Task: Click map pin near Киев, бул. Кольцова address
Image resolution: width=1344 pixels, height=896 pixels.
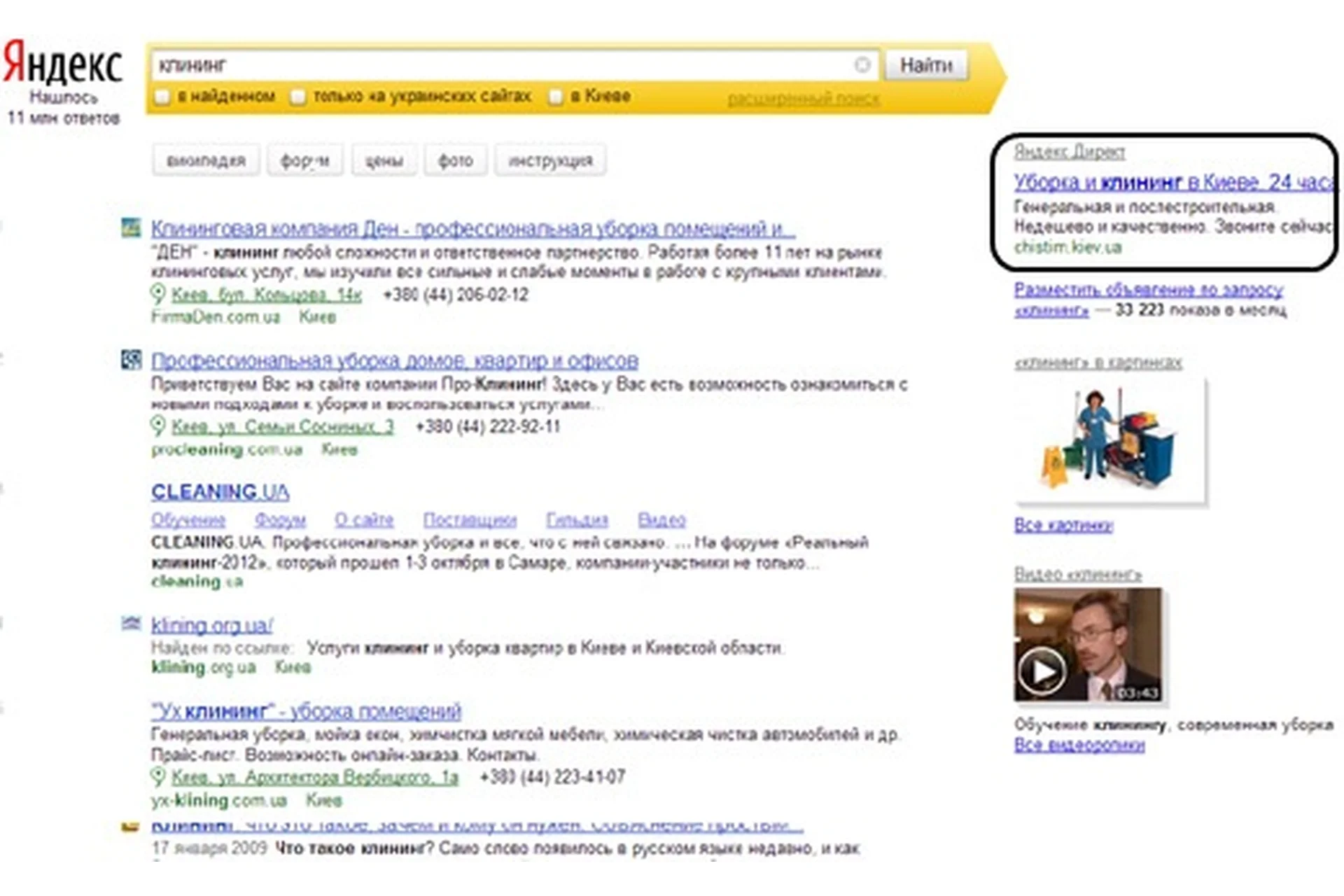Action: pos(158,294)
